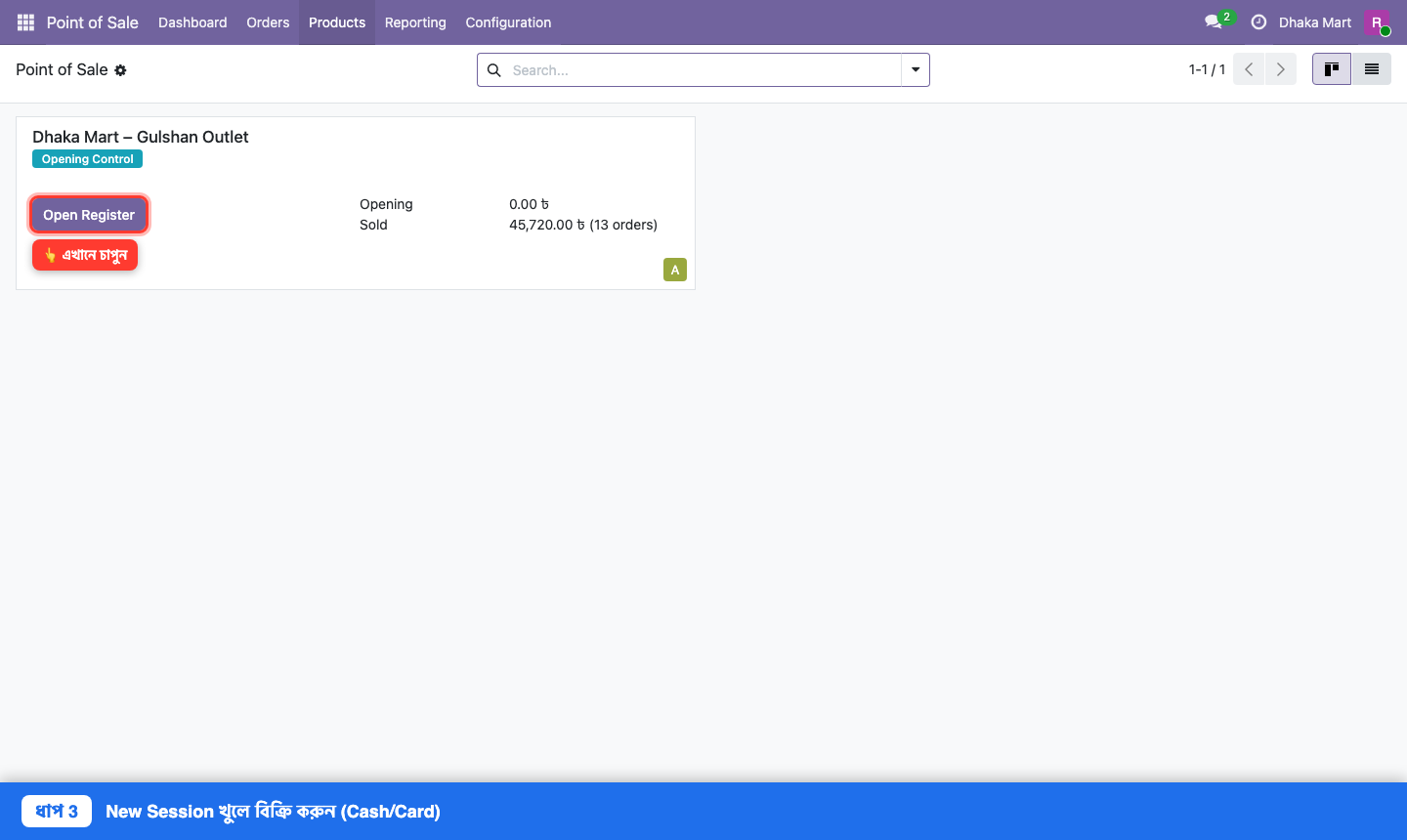The height and width of the screenshot is (840, 1407).
Task: Open the activities clock icon
Action: [x=1258, y=22]
